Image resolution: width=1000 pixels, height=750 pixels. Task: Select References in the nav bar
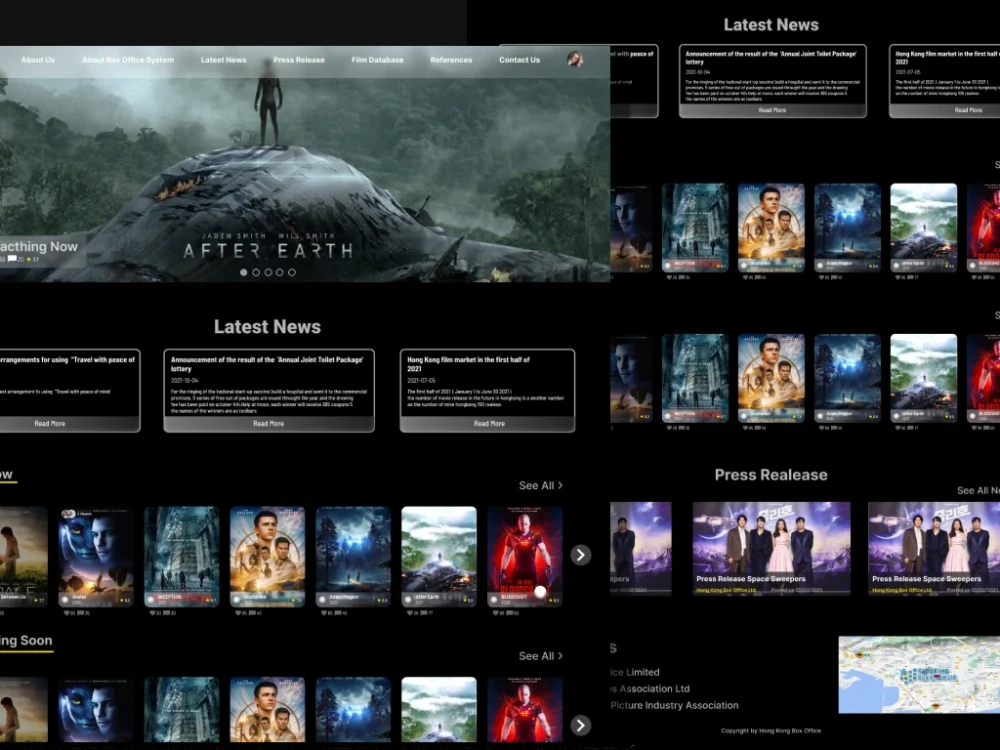451,60
